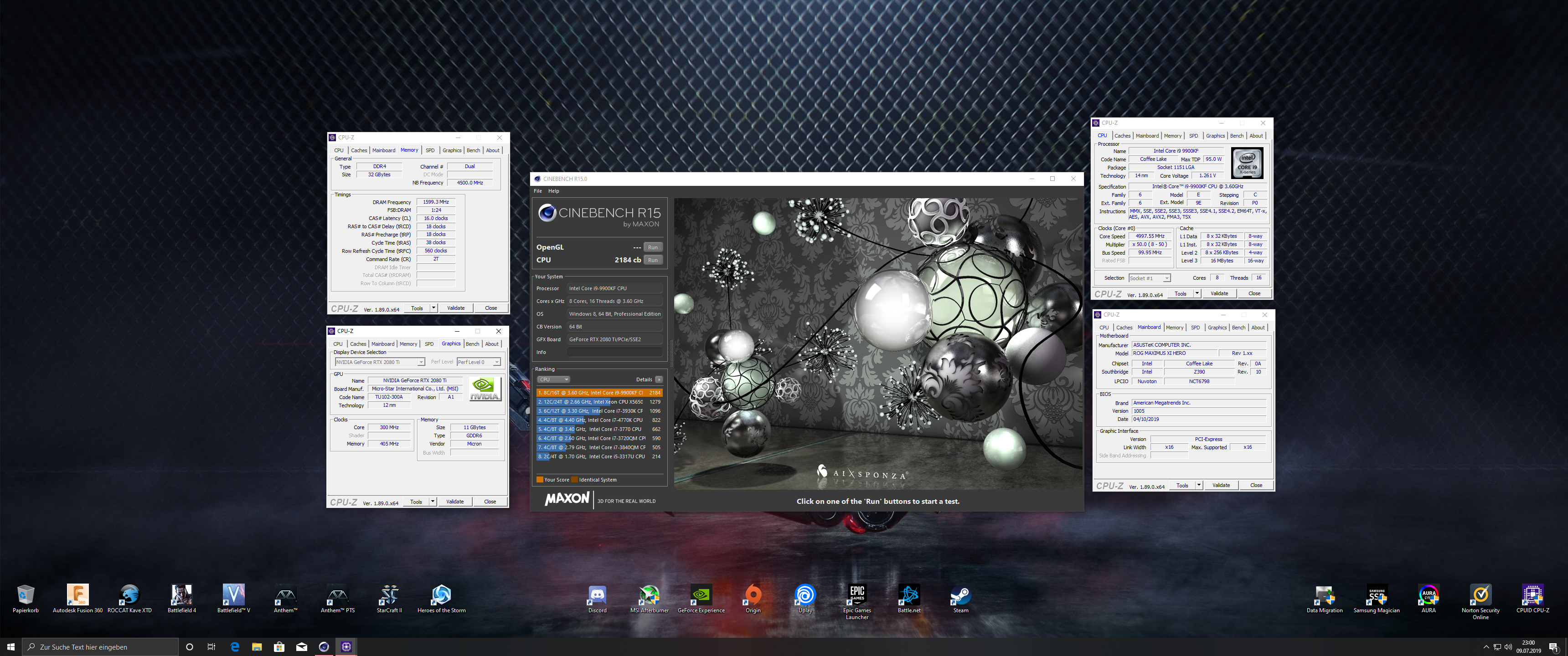Click Validate in Memory CPU-Z window
The image size is (1568, 656).
(456, 308)
